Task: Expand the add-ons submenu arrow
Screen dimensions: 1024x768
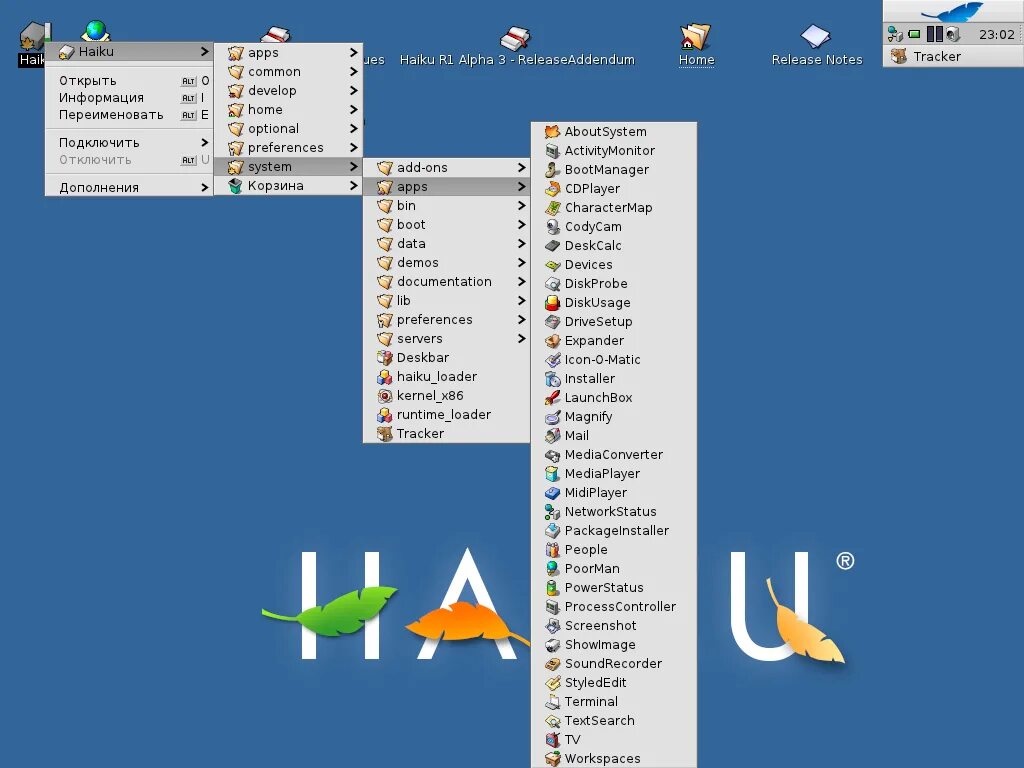Action: coord(521,167)
